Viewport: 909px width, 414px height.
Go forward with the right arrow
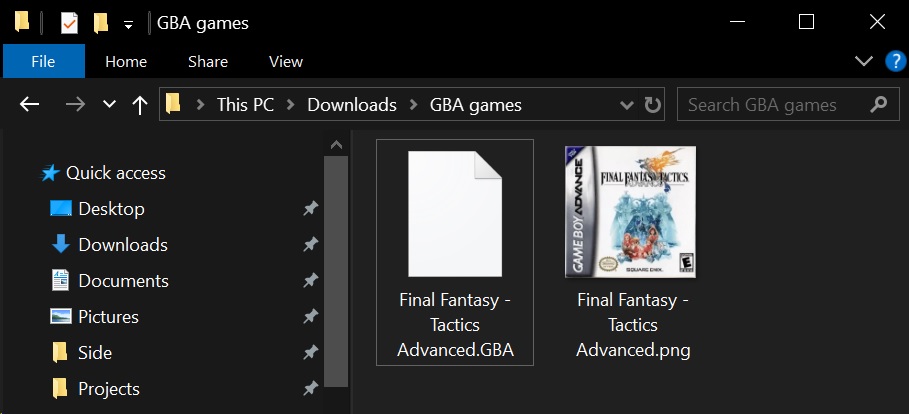tap(75, 104)
